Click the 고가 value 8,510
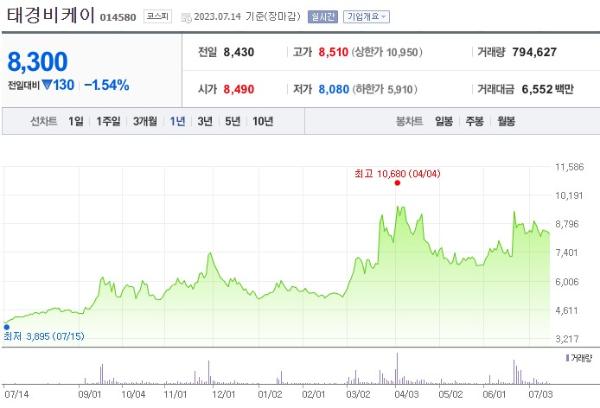 tap(333, 52)
